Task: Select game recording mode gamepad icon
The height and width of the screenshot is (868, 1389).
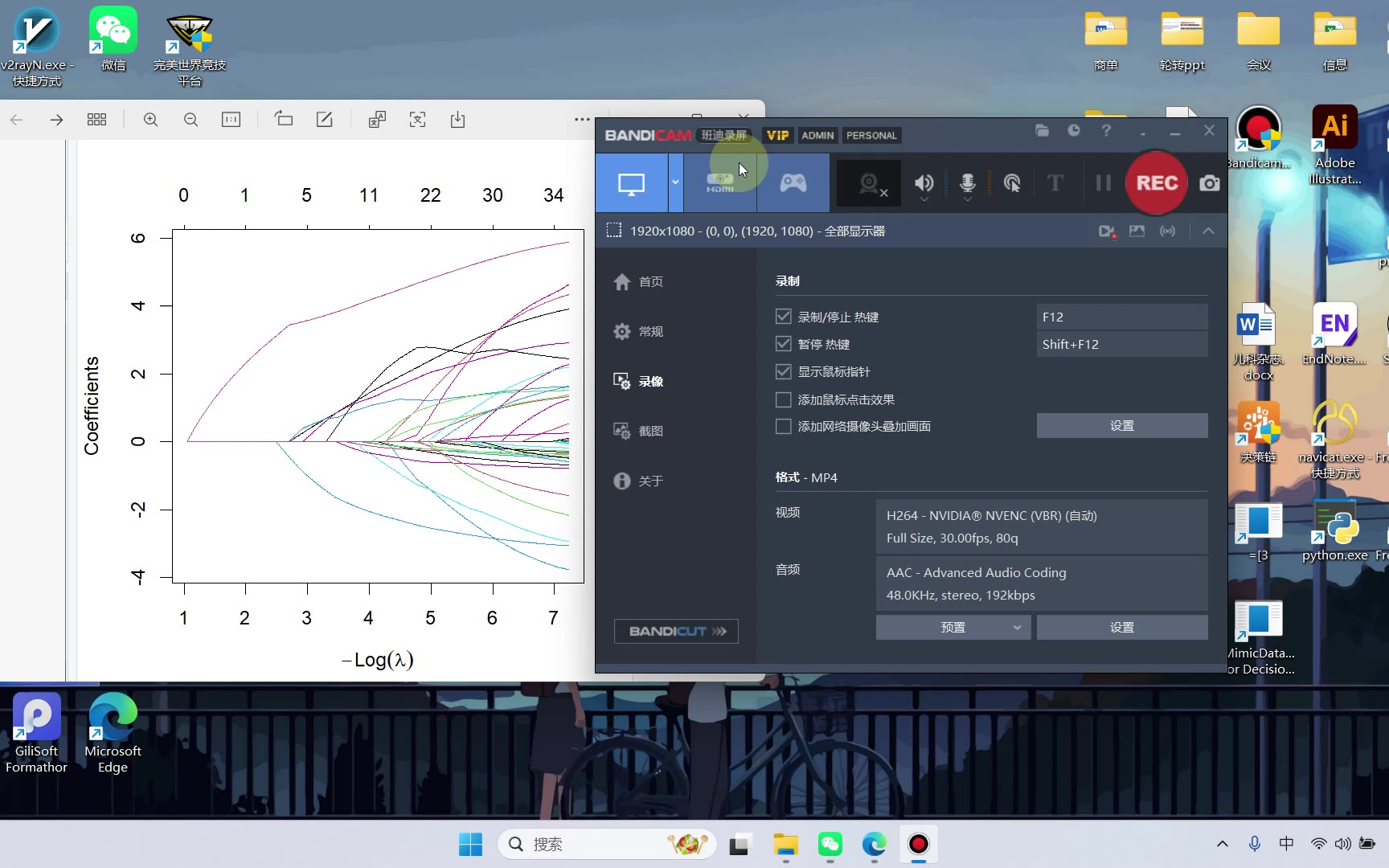Action: [793, 183]
